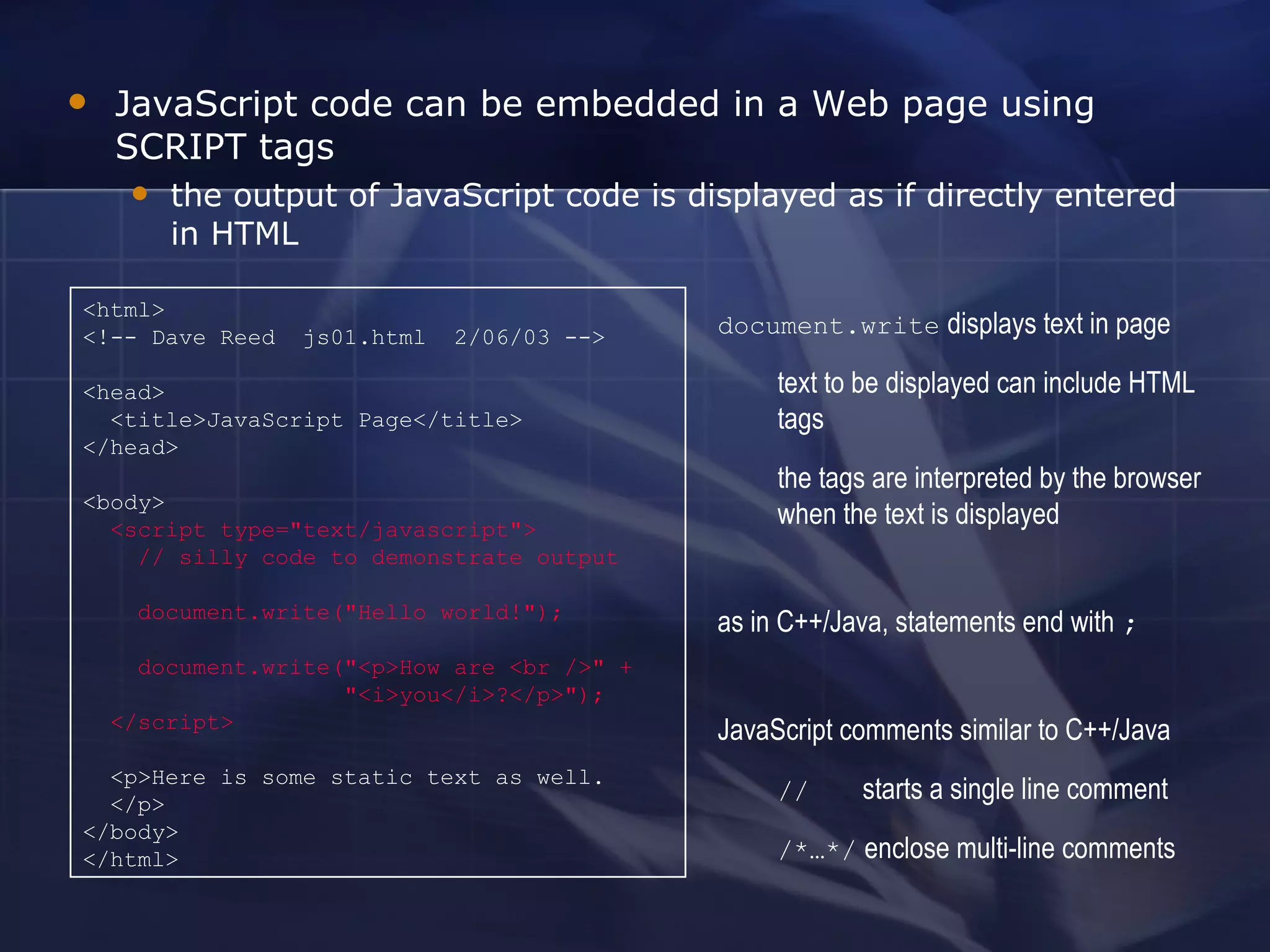This screenshot has width=1270, height=952.
Task: Click the 'document.write("<p>How are <br />" +' line
Action: pyautogui.click(x=385, y=668)
